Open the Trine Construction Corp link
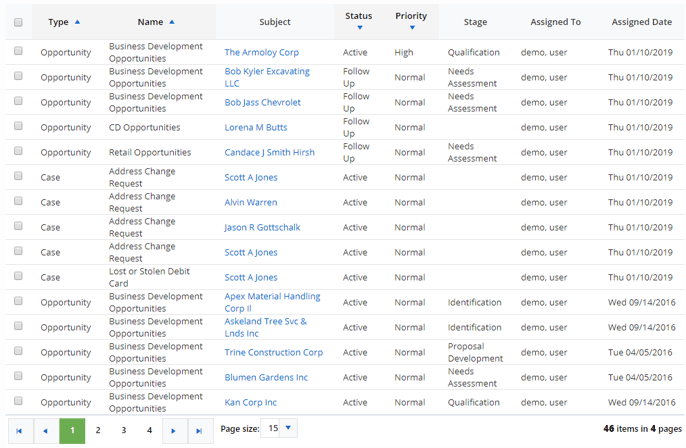This screenshot has height=448, width=686. pyautogui.click(x=273, y=352)
